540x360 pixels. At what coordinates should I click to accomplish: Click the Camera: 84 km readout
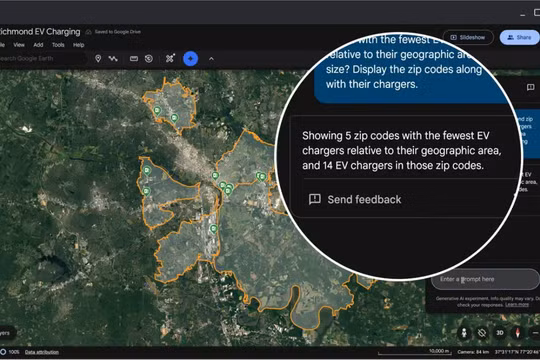coord(473,352)
